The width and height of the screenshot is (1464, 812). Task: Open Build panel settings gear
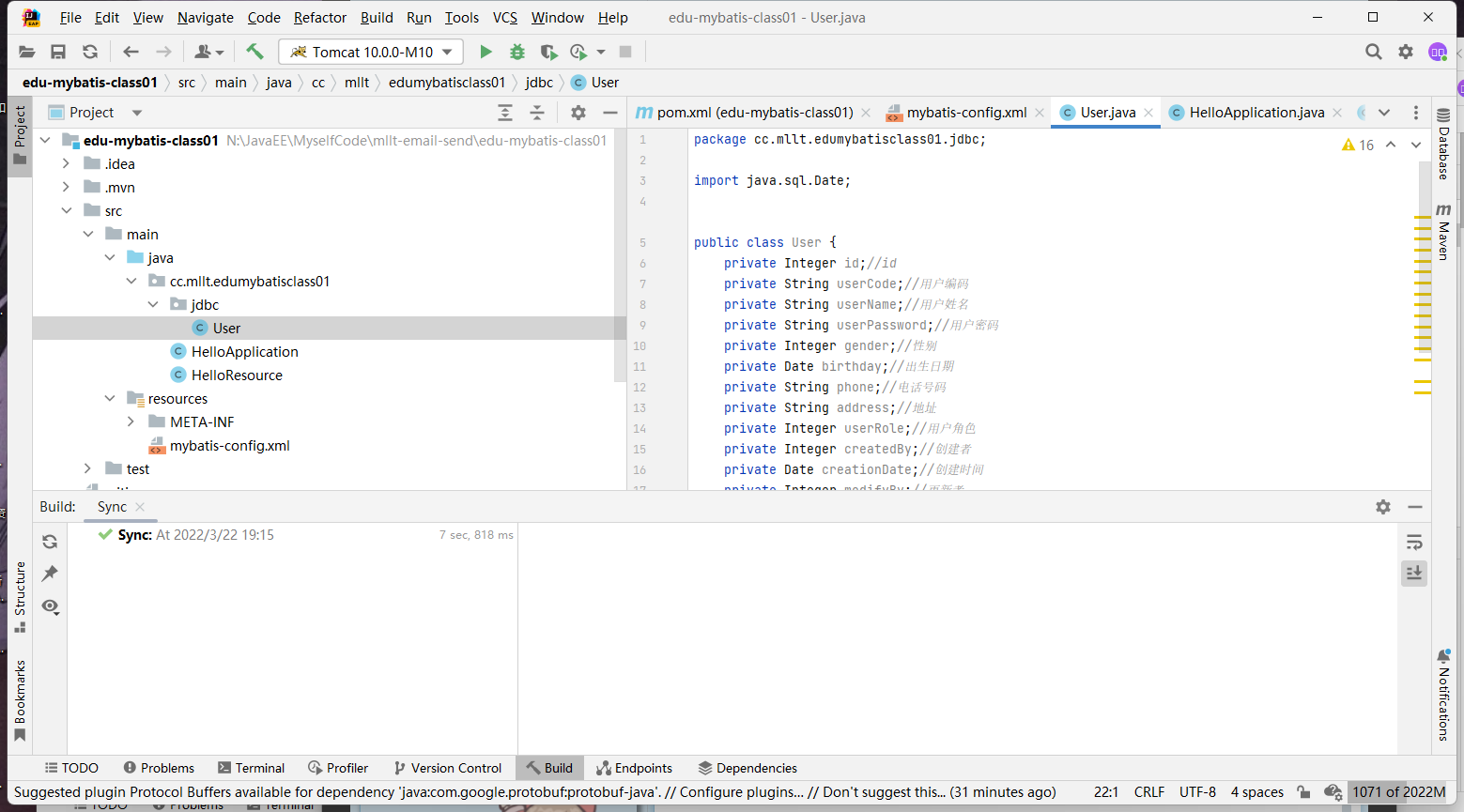[x=1383, y=507]
